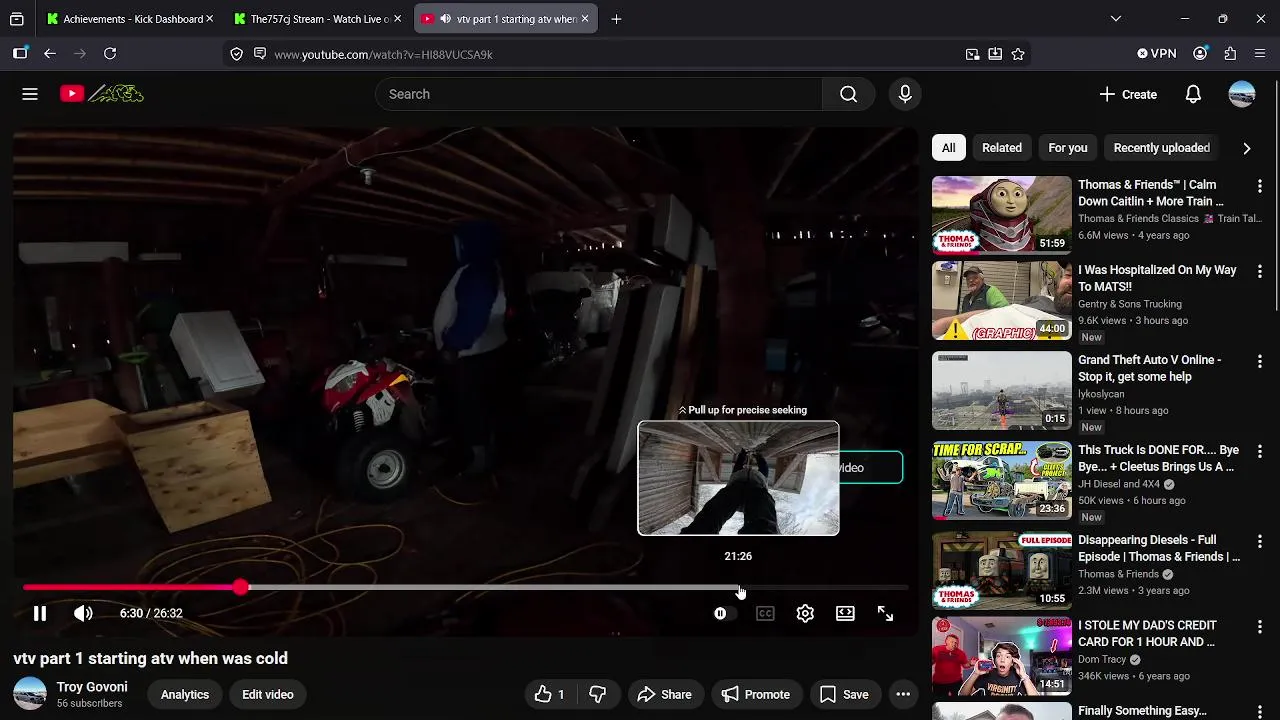Open browser downloads icon
The image size is (1280, 720).
[995, 54]
